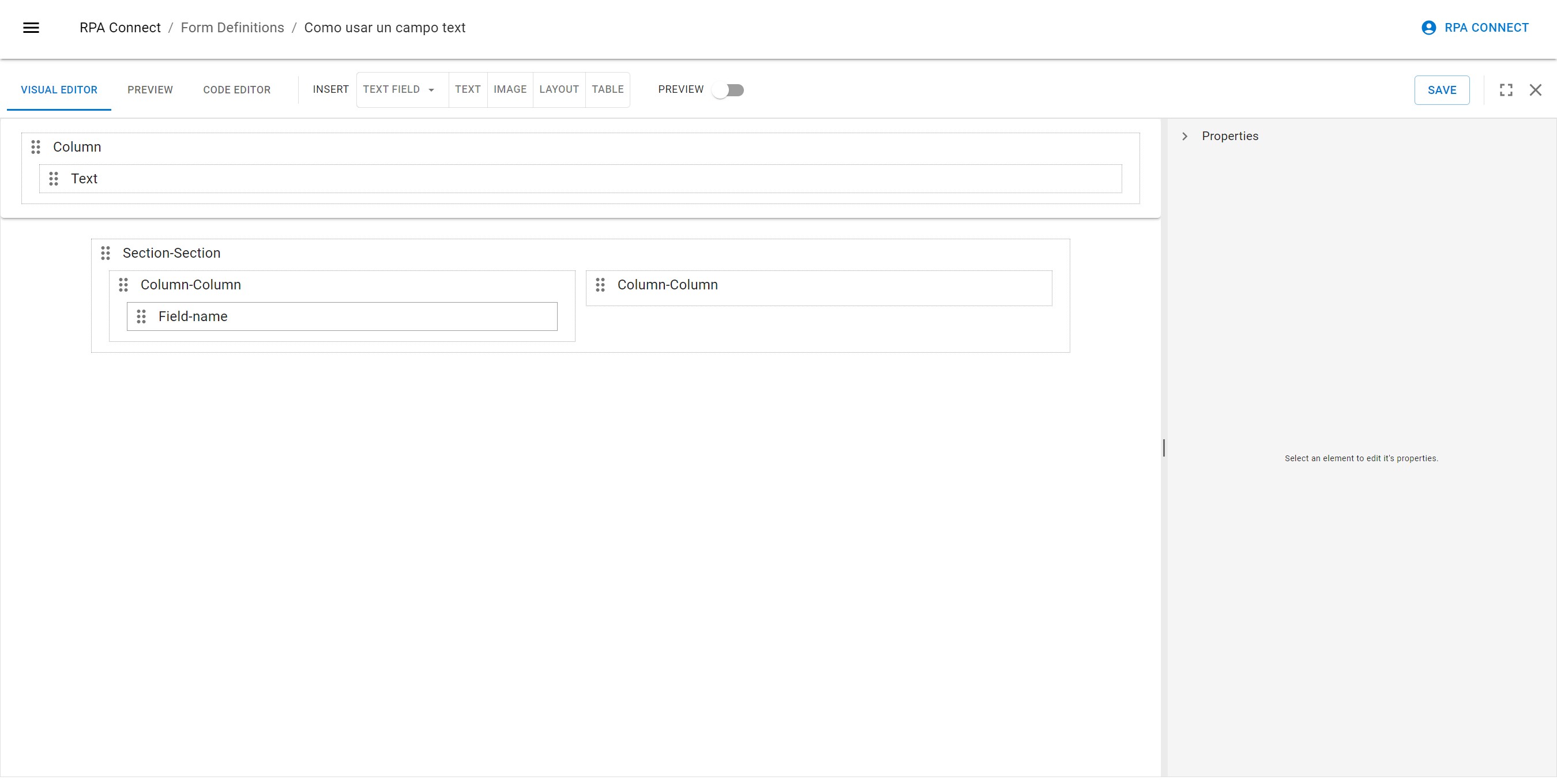Open the navigation hamburger menu
Image resolution: width=1557 pixels, height=784 pixels.
pyautogui.click(x=31, y=27)
